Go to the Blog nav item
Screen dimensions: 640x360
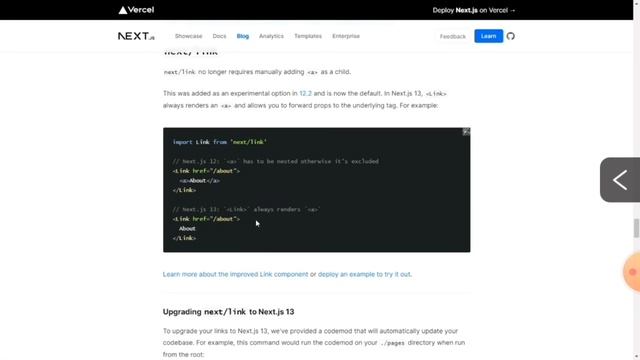(242, 36)
